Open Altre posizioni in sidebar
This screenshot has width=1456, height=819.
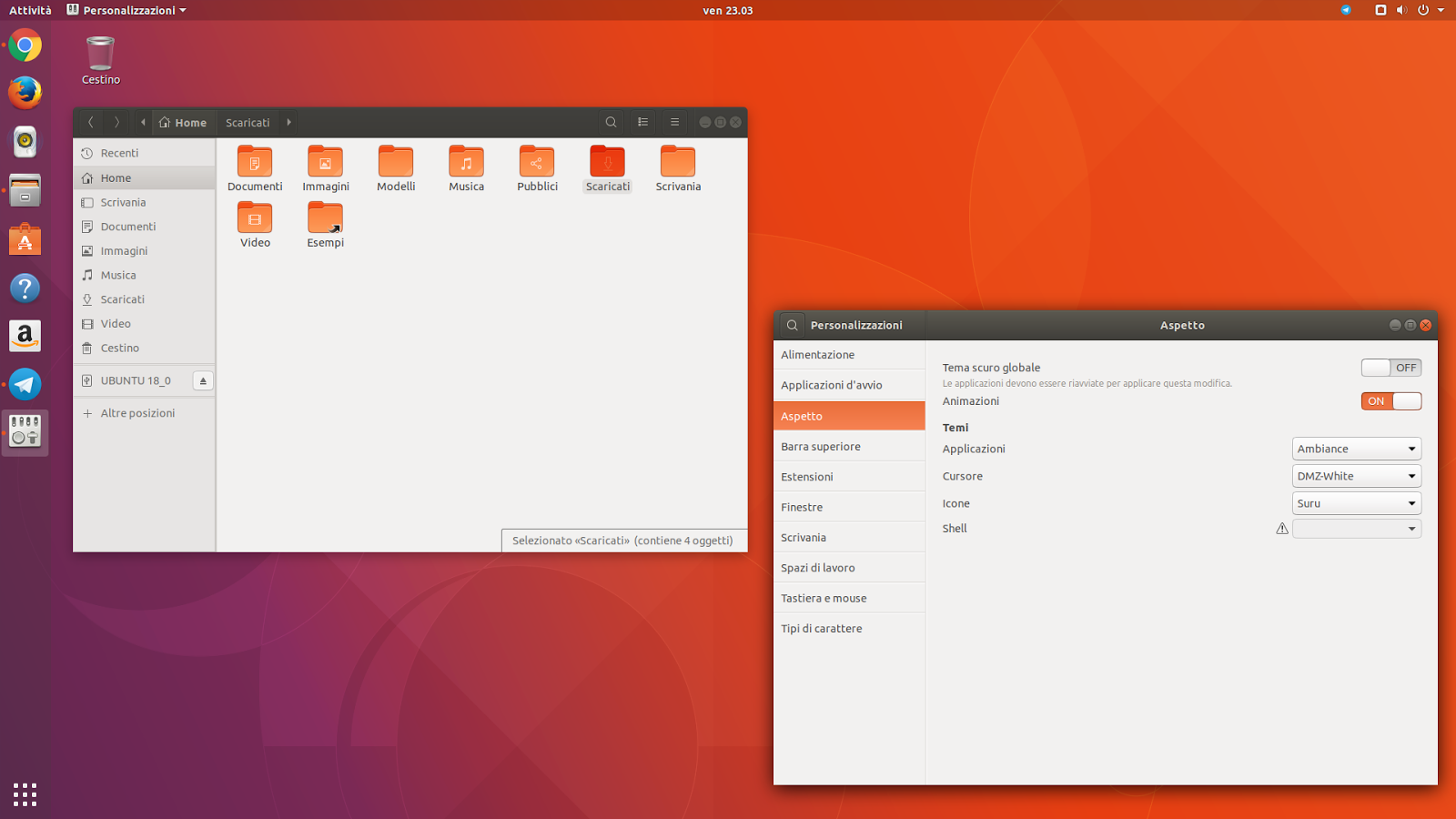click(x=144, y=413)
